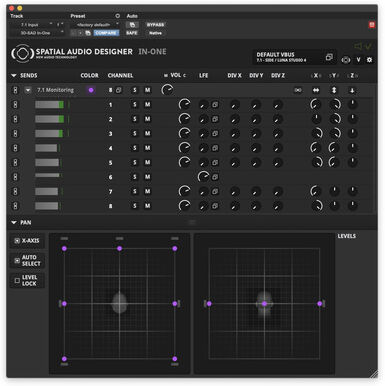Viewport: 385px width, 386px height.
Task: Click the round logo icon next to V
Action: [346, 60]
